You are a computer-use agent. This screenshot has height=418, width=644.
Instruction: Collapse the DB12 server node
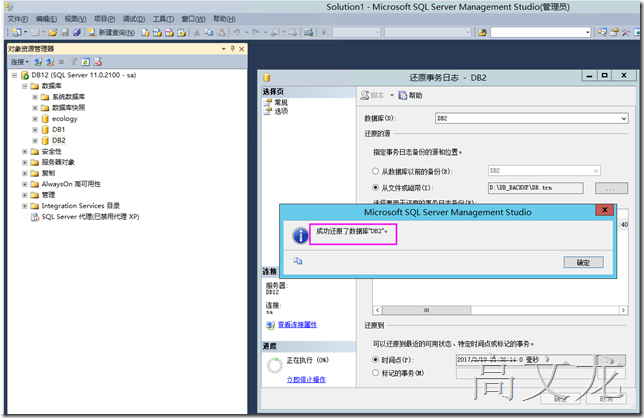point(14,75)
